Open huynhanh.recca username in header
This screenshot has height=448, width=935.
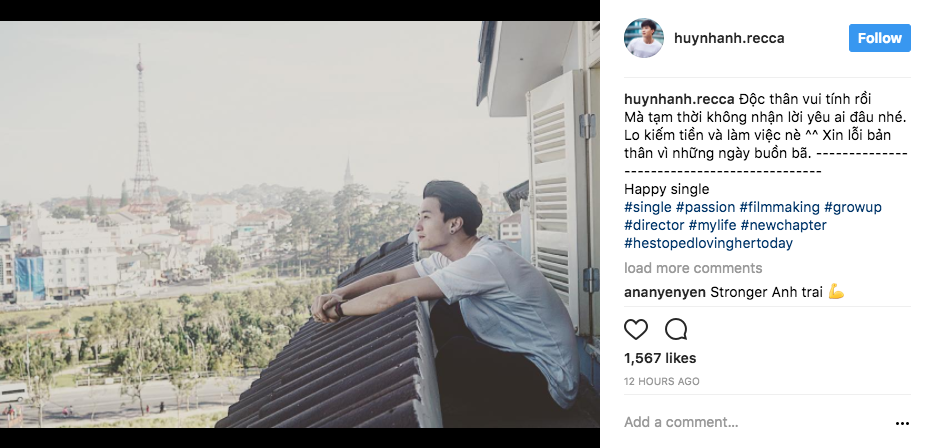point(727,38)
